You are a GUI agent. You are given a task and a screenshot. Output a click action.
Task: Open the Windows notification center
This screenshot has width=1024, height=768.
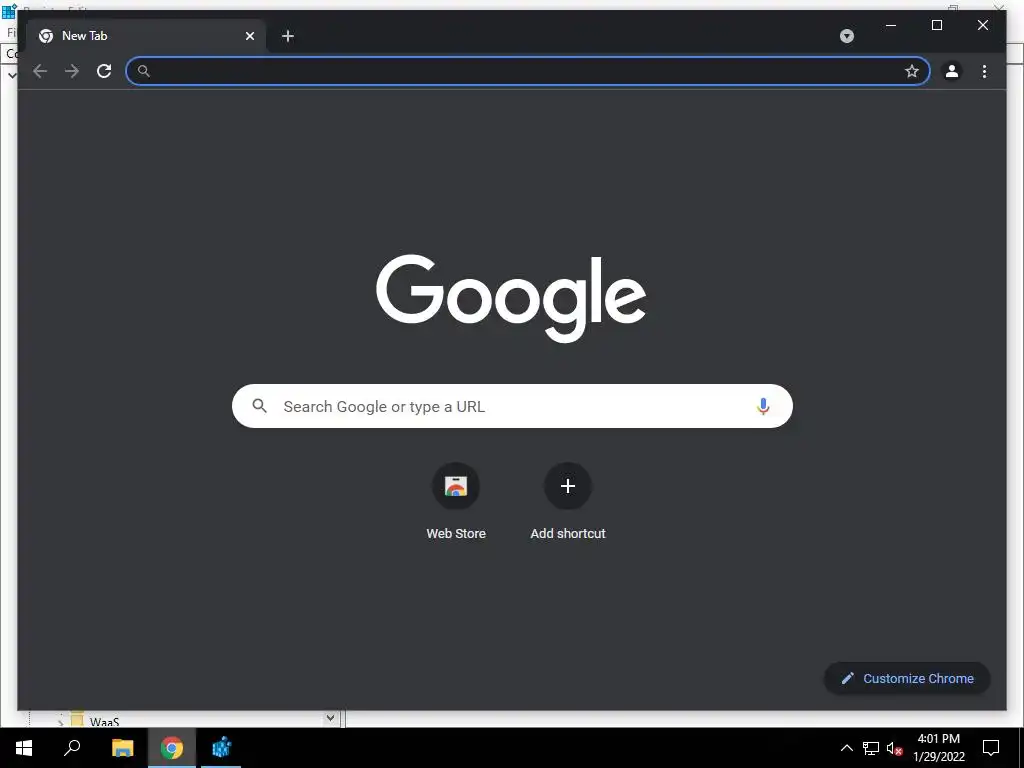[x=991, y=748]
